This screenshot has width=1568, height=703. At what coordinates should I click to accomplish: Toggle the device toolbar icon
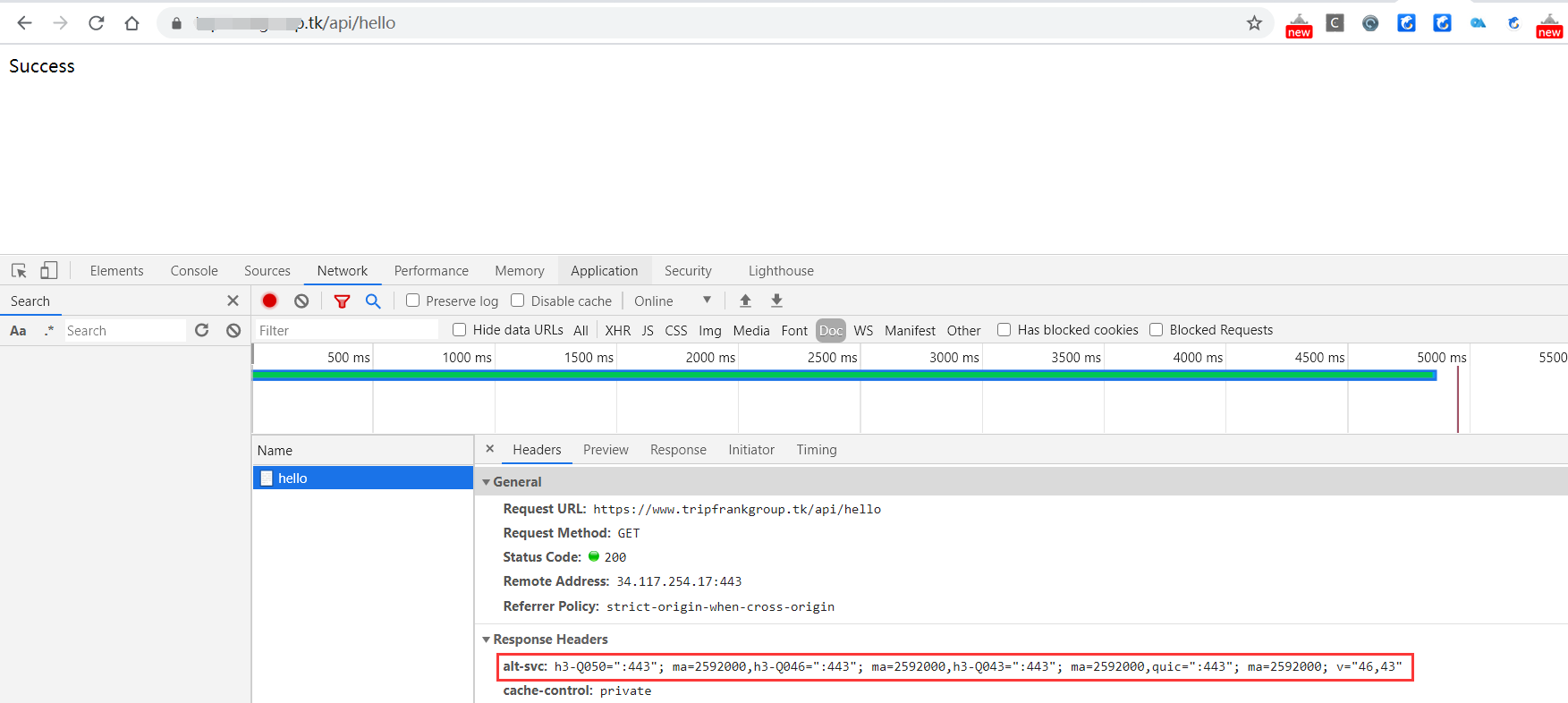click(x=48, y=270)
